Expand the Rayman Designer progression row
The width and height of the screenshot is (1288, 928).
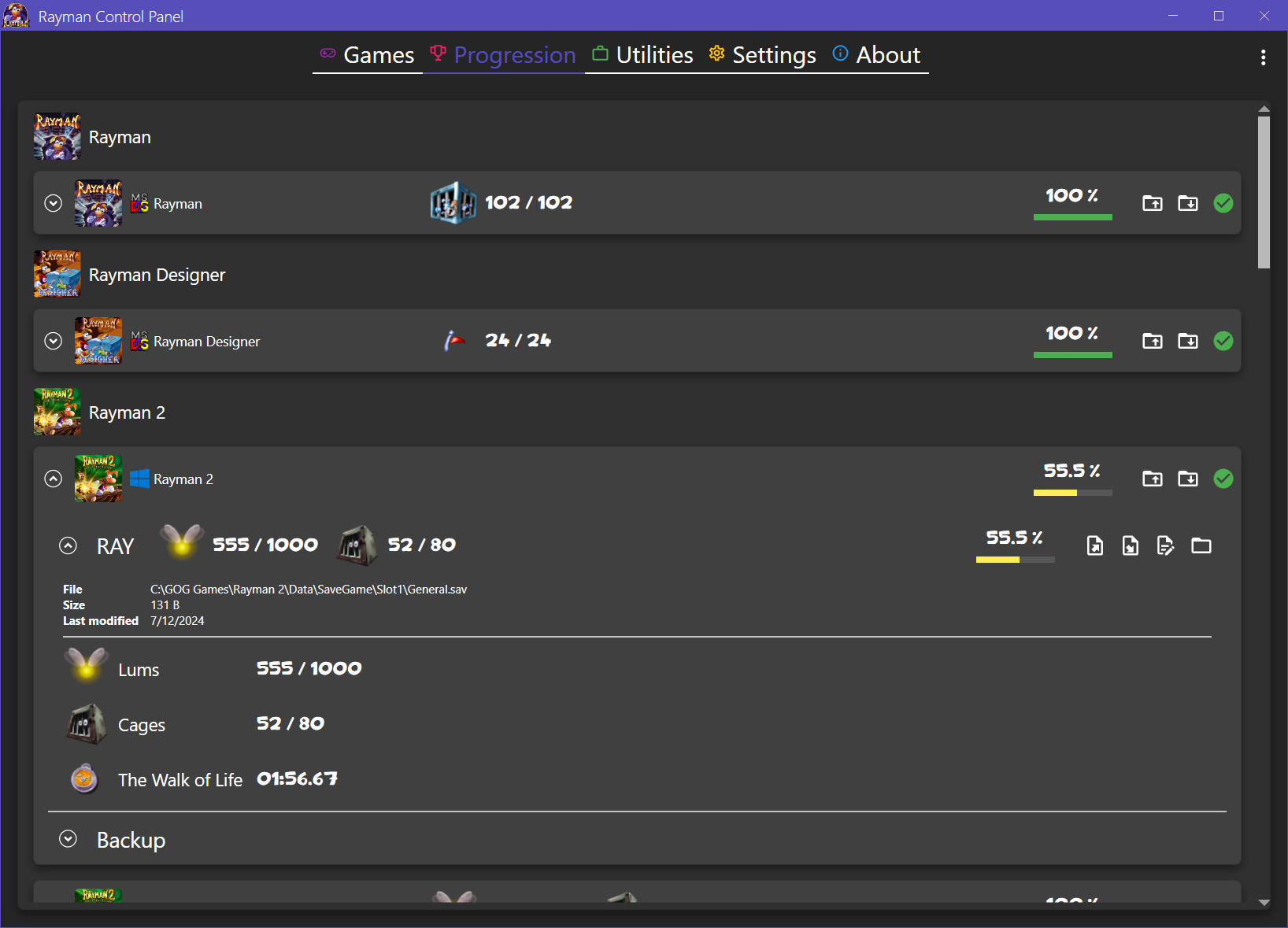(53, 341)
